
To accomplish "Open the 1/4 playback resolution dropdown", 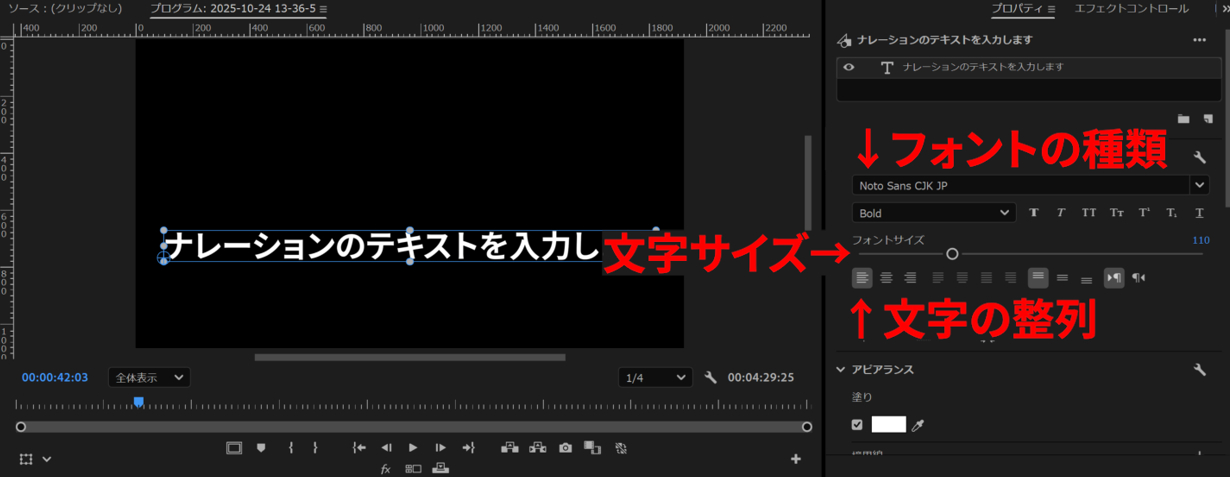I will pos(655,377).
